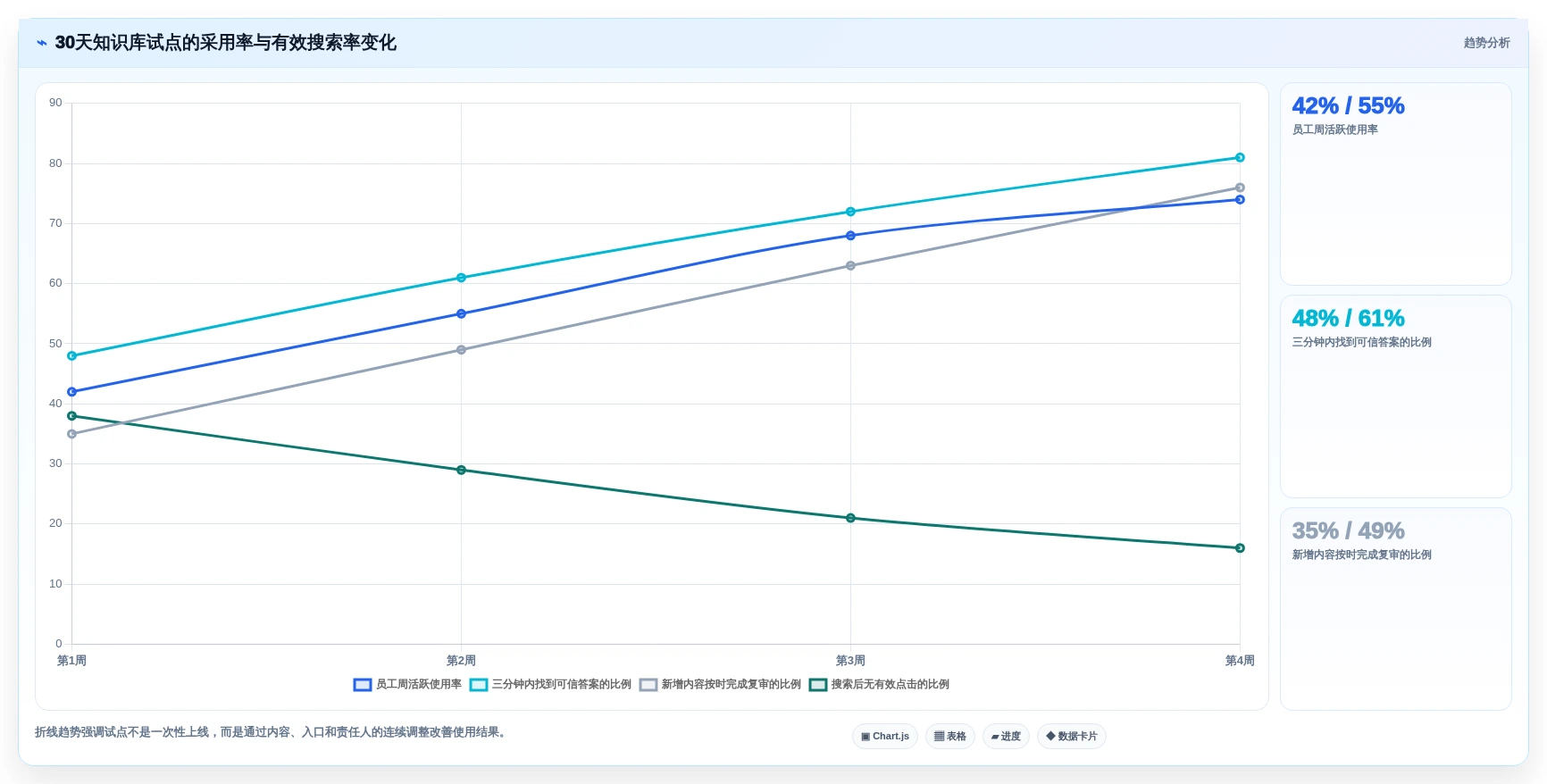Click the gray line point at 第3周 (63)

point(850,266)
